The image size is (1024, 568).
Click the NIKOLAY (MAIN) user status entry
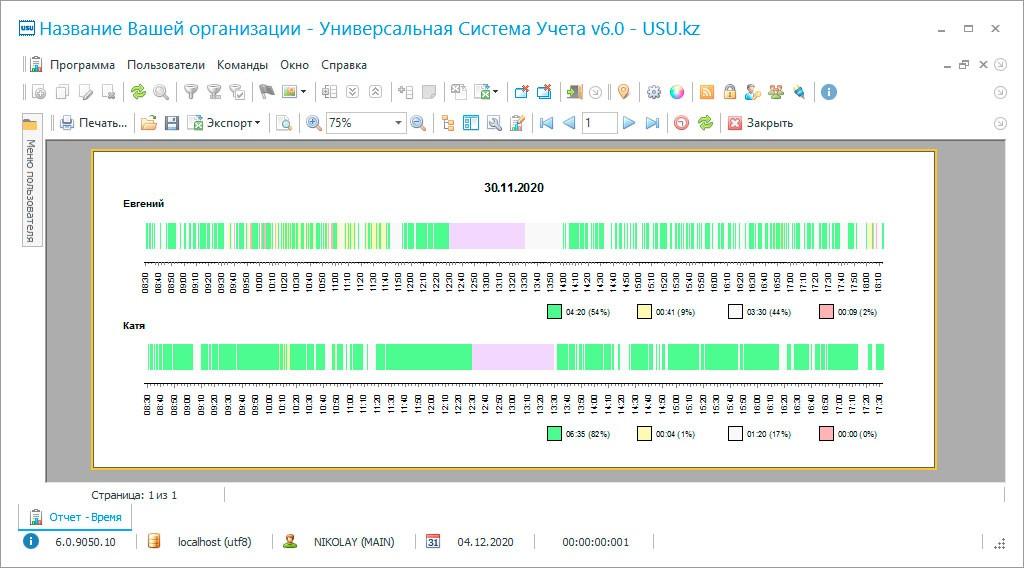354,542
